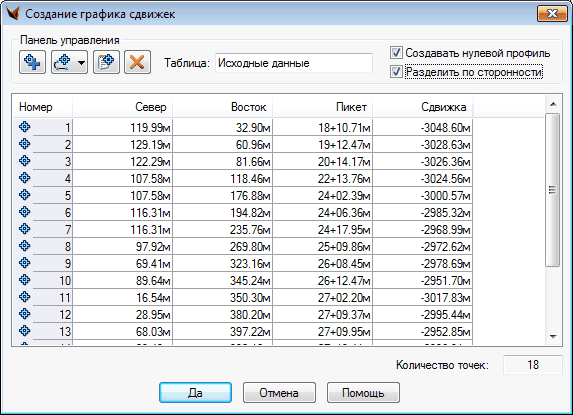Viewport: 573px width, 415px height.
Task: Click the 'Пикет' column header
Action: point(322,107)
